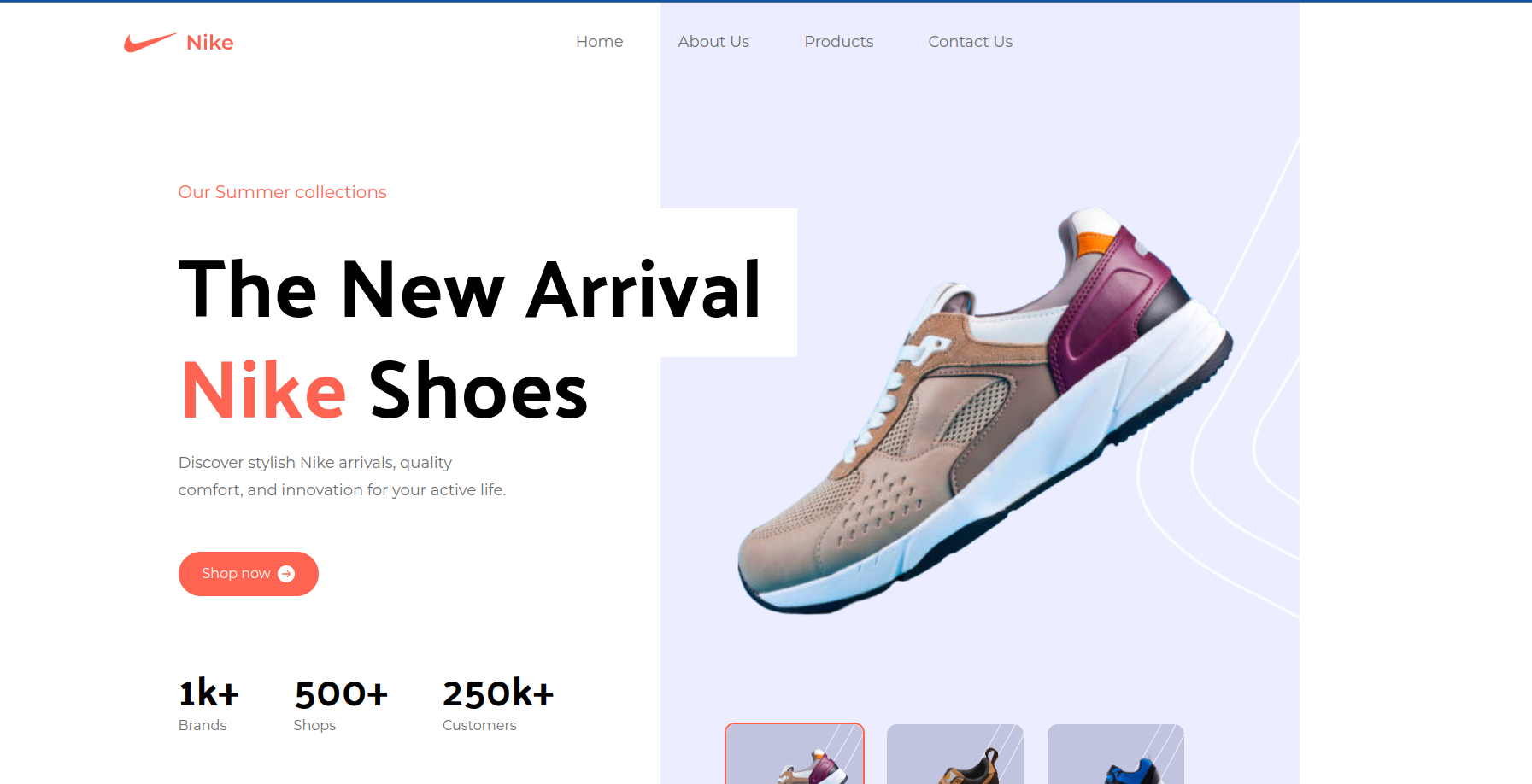Select the beige and purple shoe thumbnail
The image size is (1532, 784).
click(795, 754)
